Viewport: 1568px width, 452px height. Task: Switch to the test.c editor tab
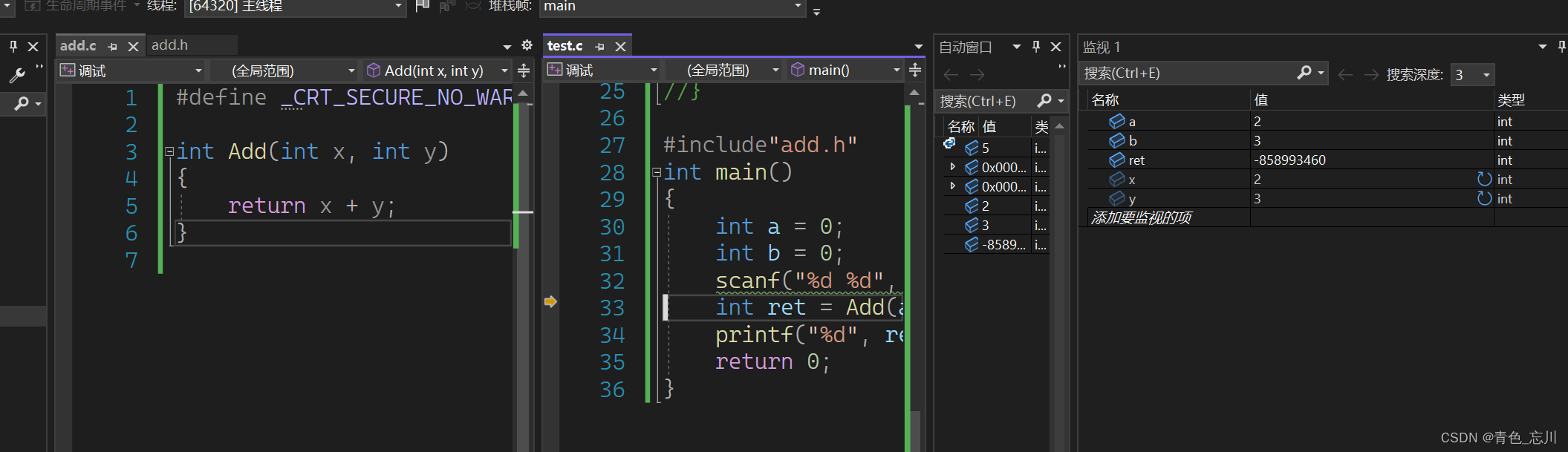tap(565, 46)
